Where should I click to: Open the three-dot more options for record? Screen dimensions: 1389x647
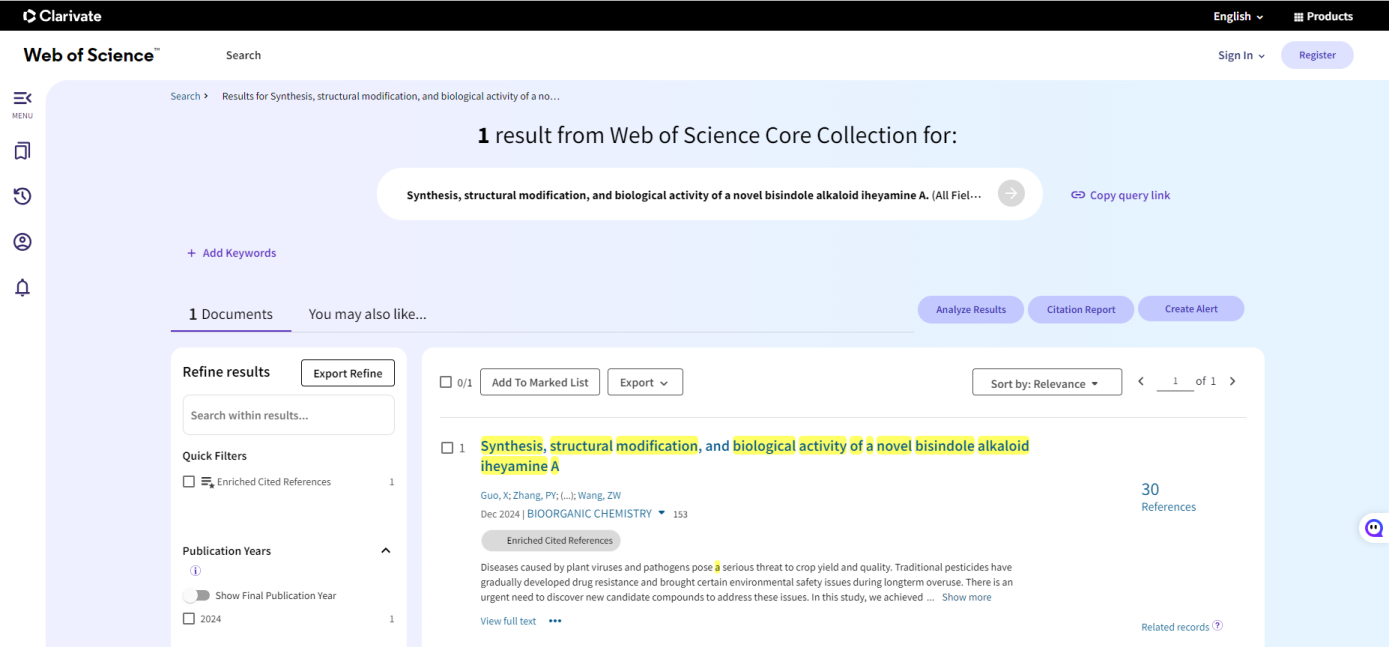point(555,621)
